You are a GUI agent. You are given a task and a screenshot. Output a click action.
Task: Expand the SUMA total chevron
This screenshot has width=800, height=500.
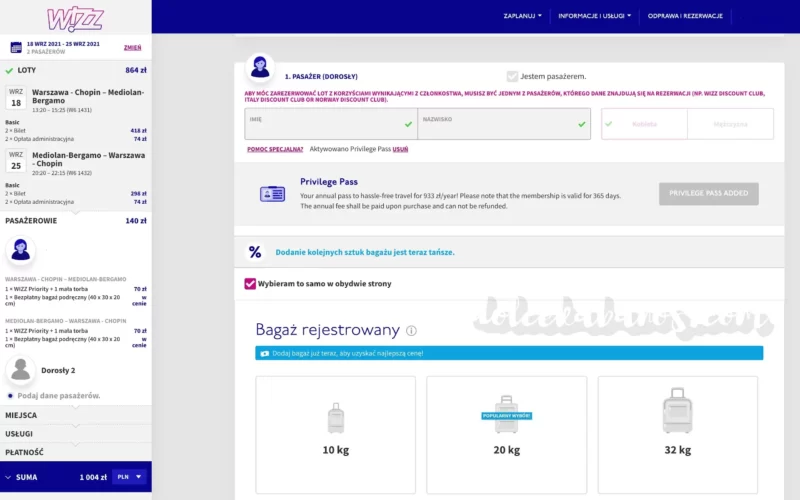click(x=8, y=478)
